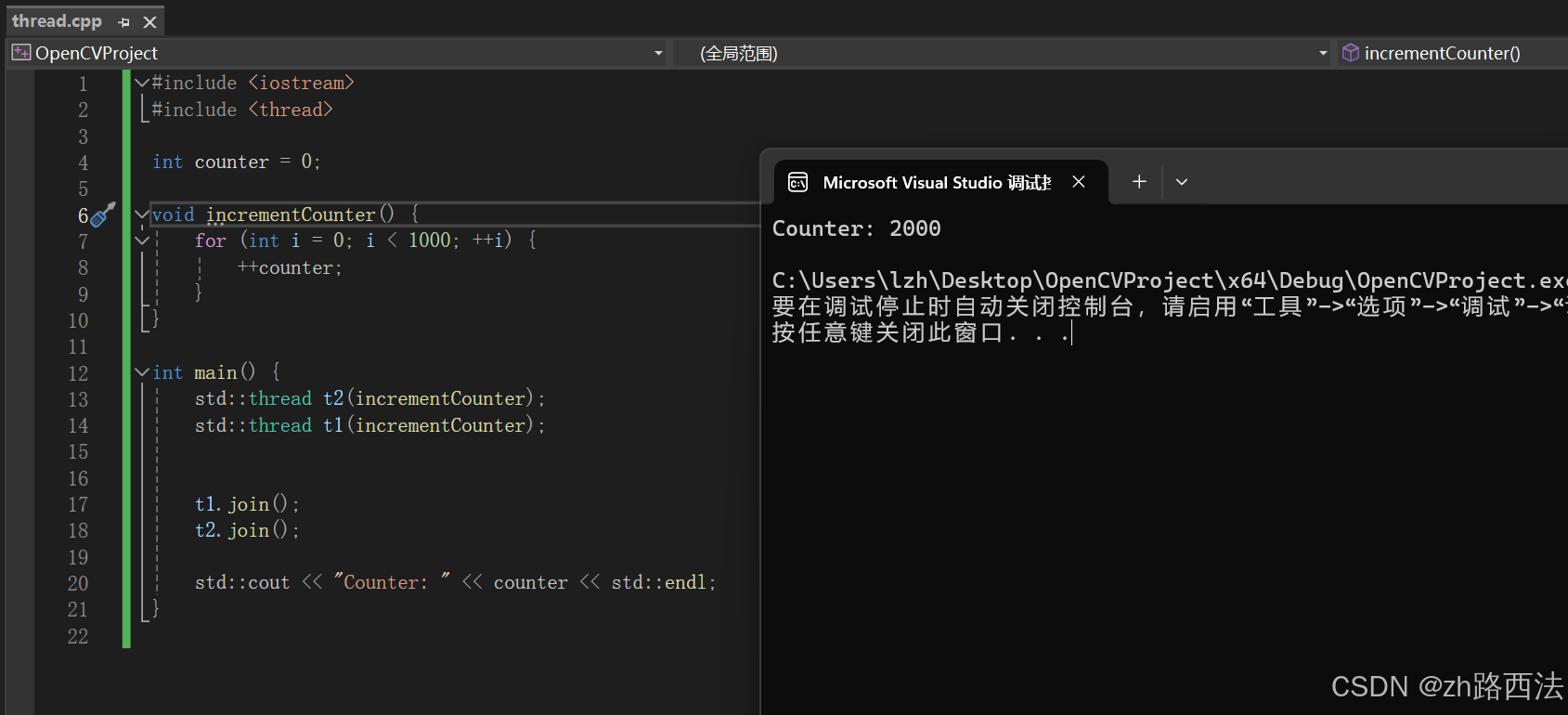Screen dimensions: 1568x715
Task: Click the executable path line in console
Action: coord(1170,280)
